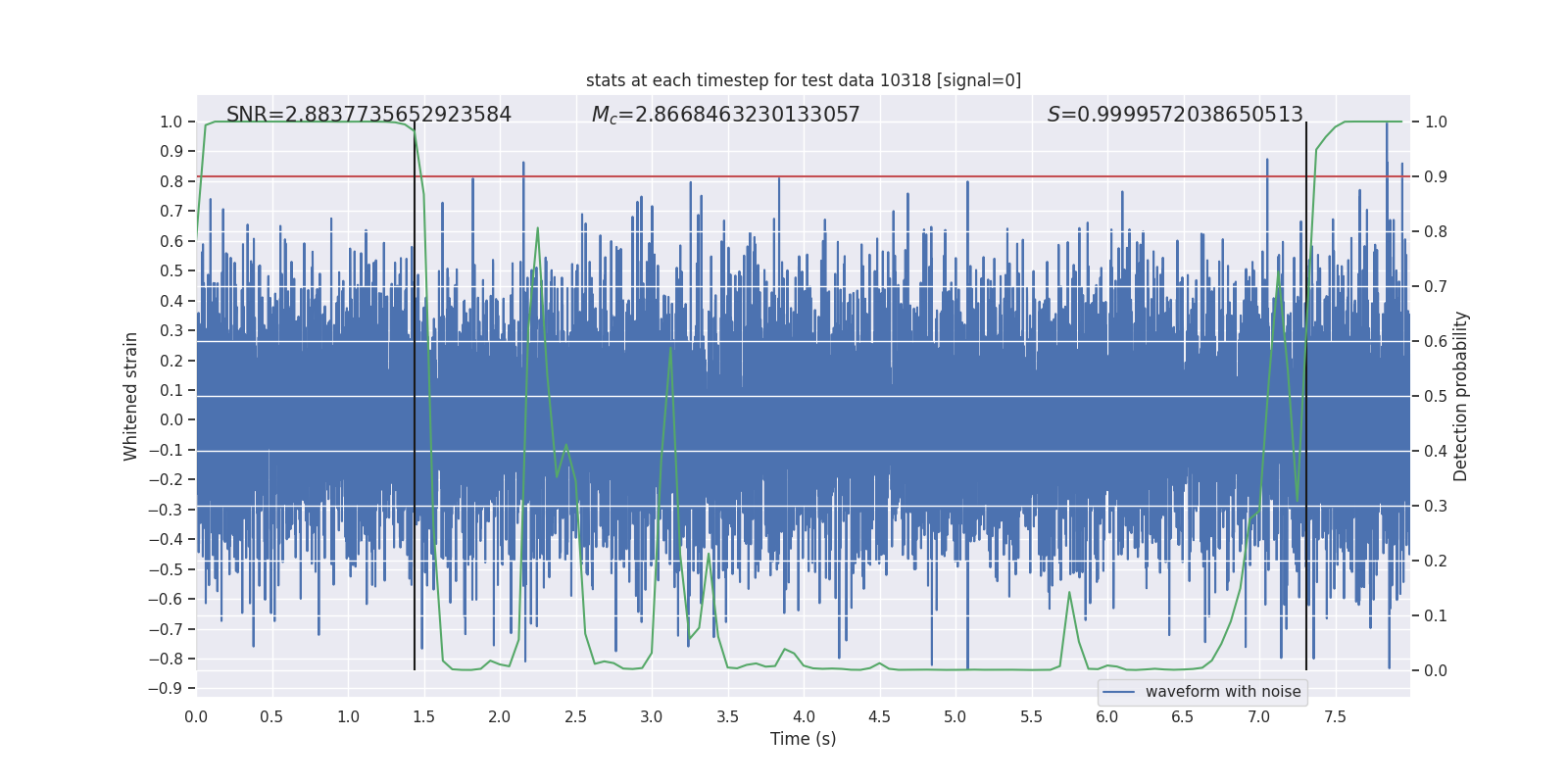Click the green probability peak near 2.25 s

[x=538, y=228]
